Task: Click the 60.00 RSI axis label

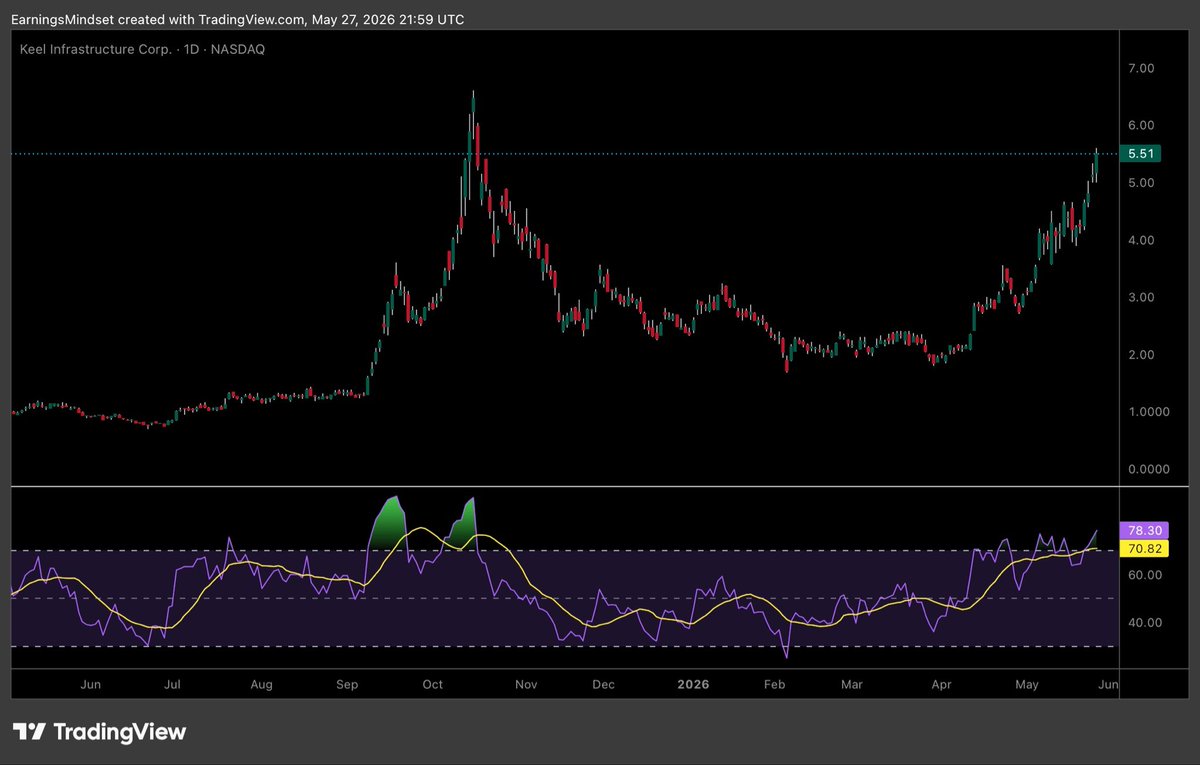Action: (1144, 575)
